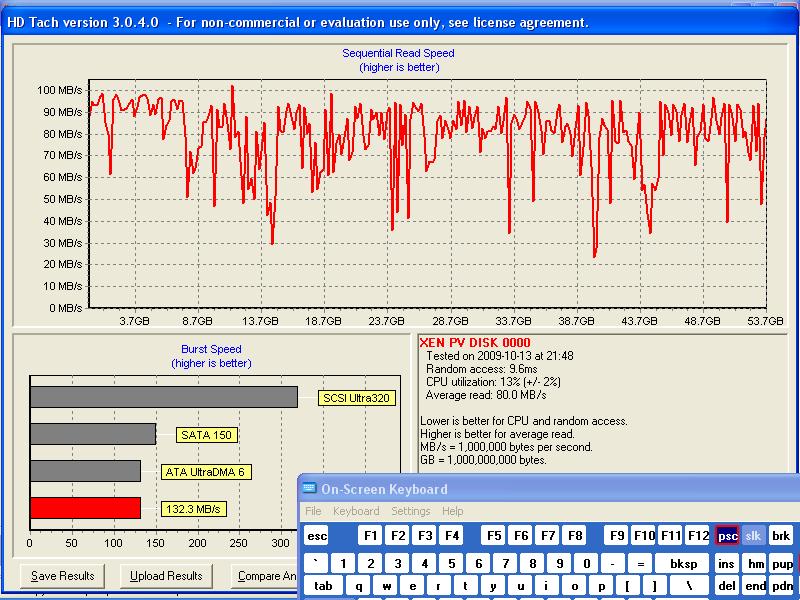Toggle the slk scroll lock key

point(754,536)
